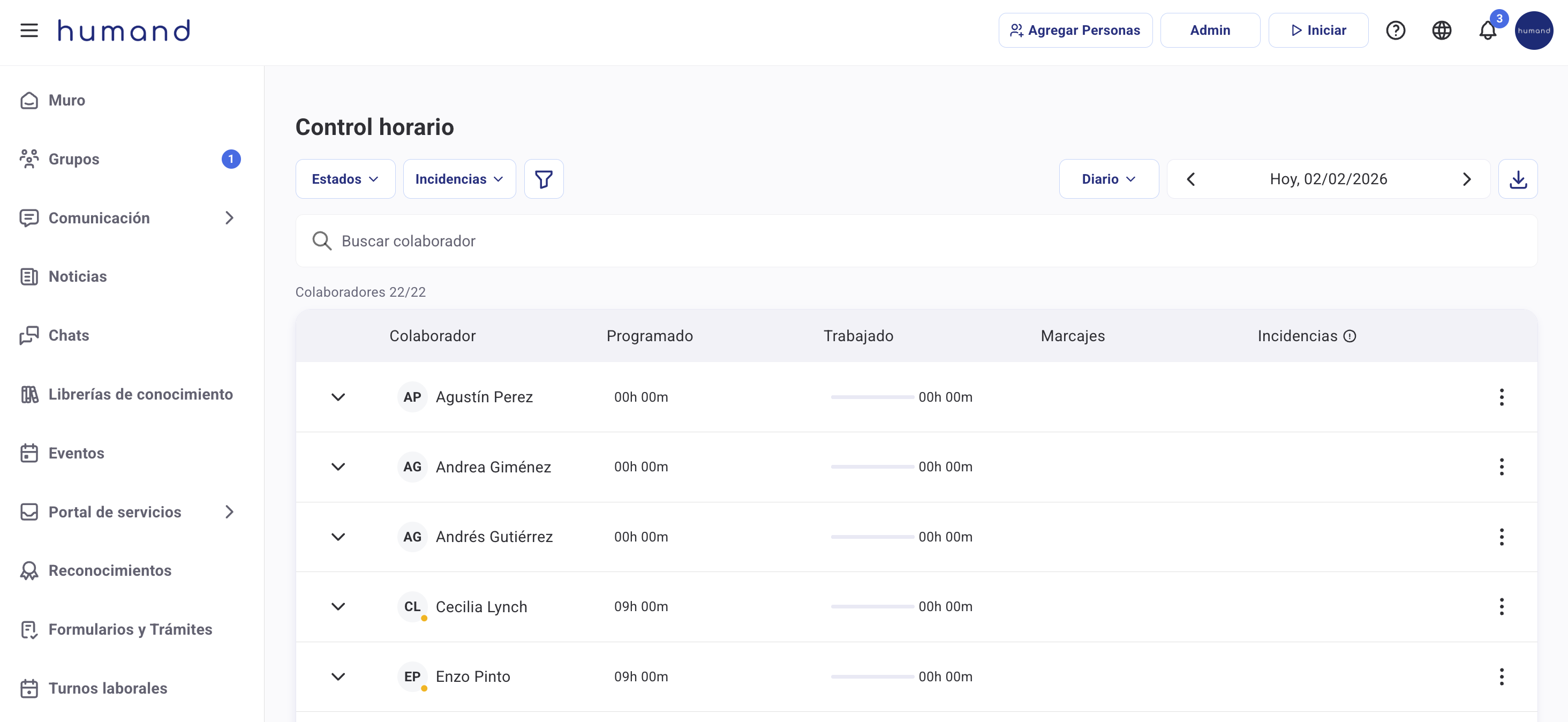Open Turnos laborales in sidebar

point(107,688)
